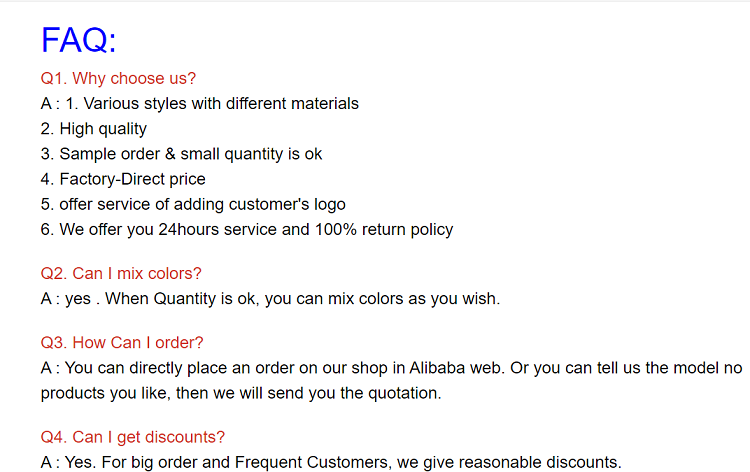Image resolution: width=750 pixels, height=472 pixels.
Task: Click the line '2. High quality'
Action: 94,129
